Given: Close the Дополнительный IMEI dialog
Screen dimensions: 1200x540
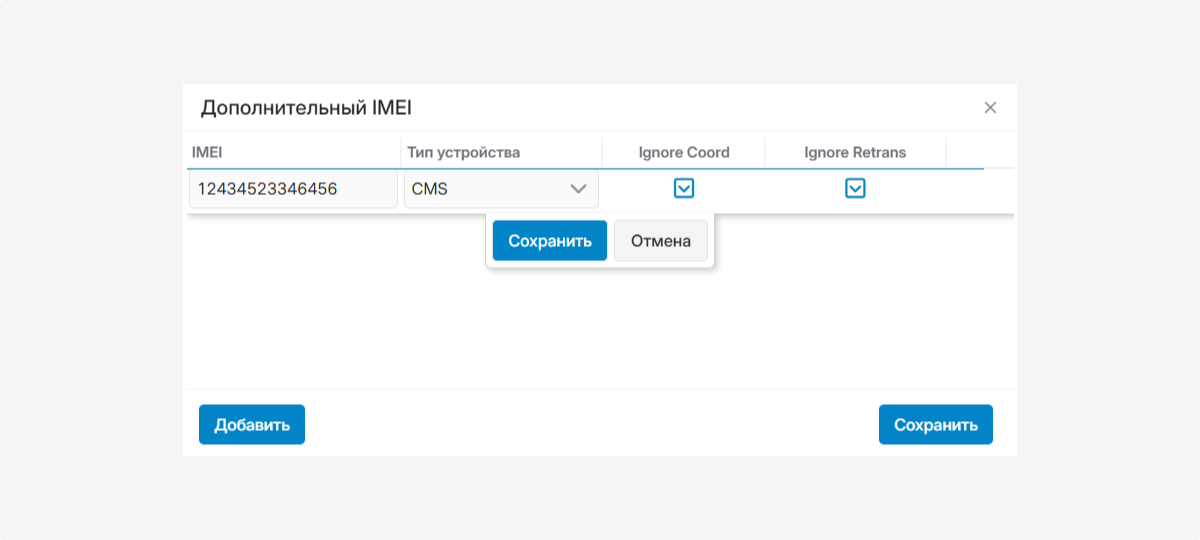Looking at the screenshot, I should coord(990,108).
